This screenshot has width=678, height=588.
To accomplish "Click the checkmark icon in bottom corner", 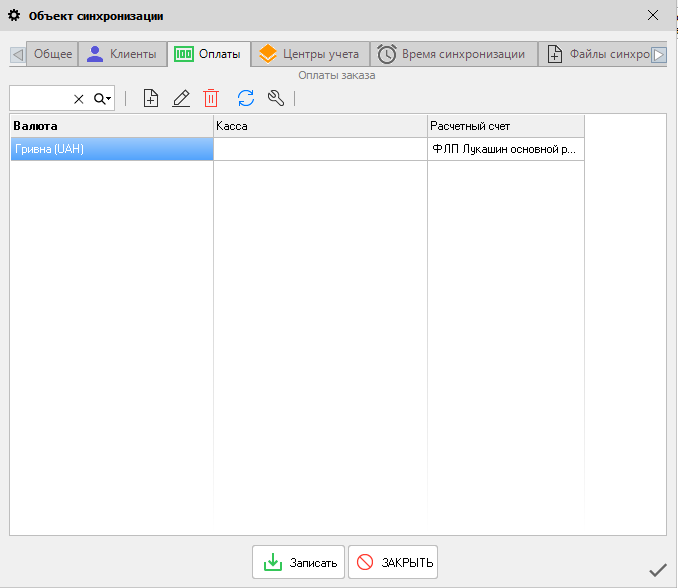I will click(657, 570).
